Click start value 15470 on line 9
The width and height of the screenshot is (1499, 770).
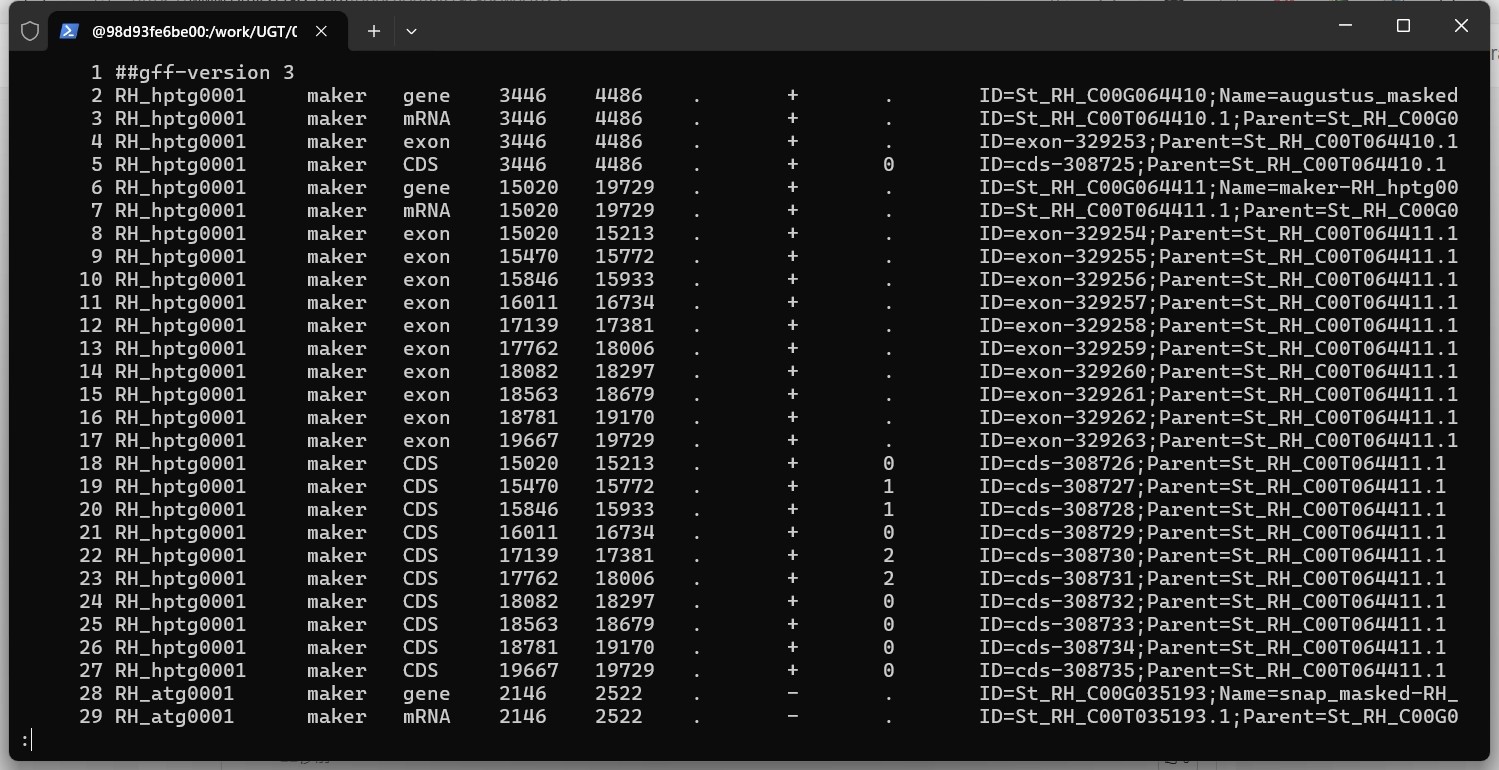529,256
